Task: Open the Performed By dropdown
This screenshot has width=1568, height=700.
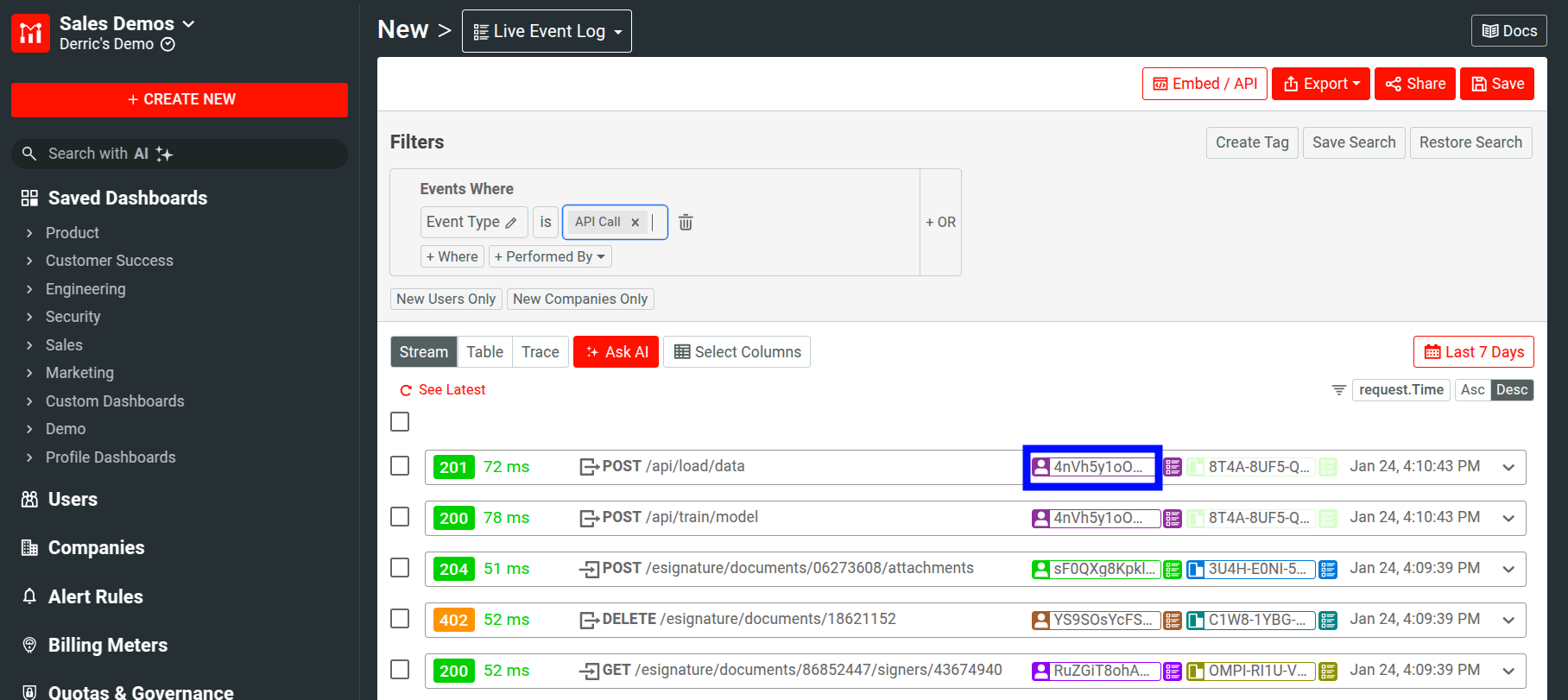Action: click(550, 256)
